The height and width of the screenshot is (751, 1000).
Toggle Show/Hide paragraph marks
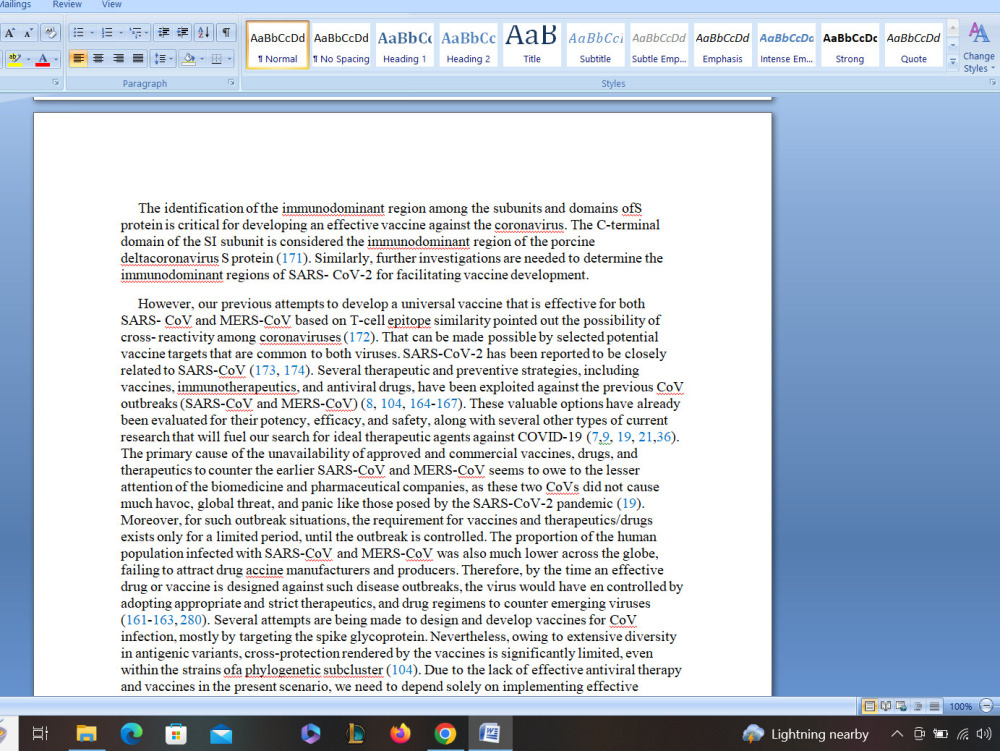coord(226,33)
